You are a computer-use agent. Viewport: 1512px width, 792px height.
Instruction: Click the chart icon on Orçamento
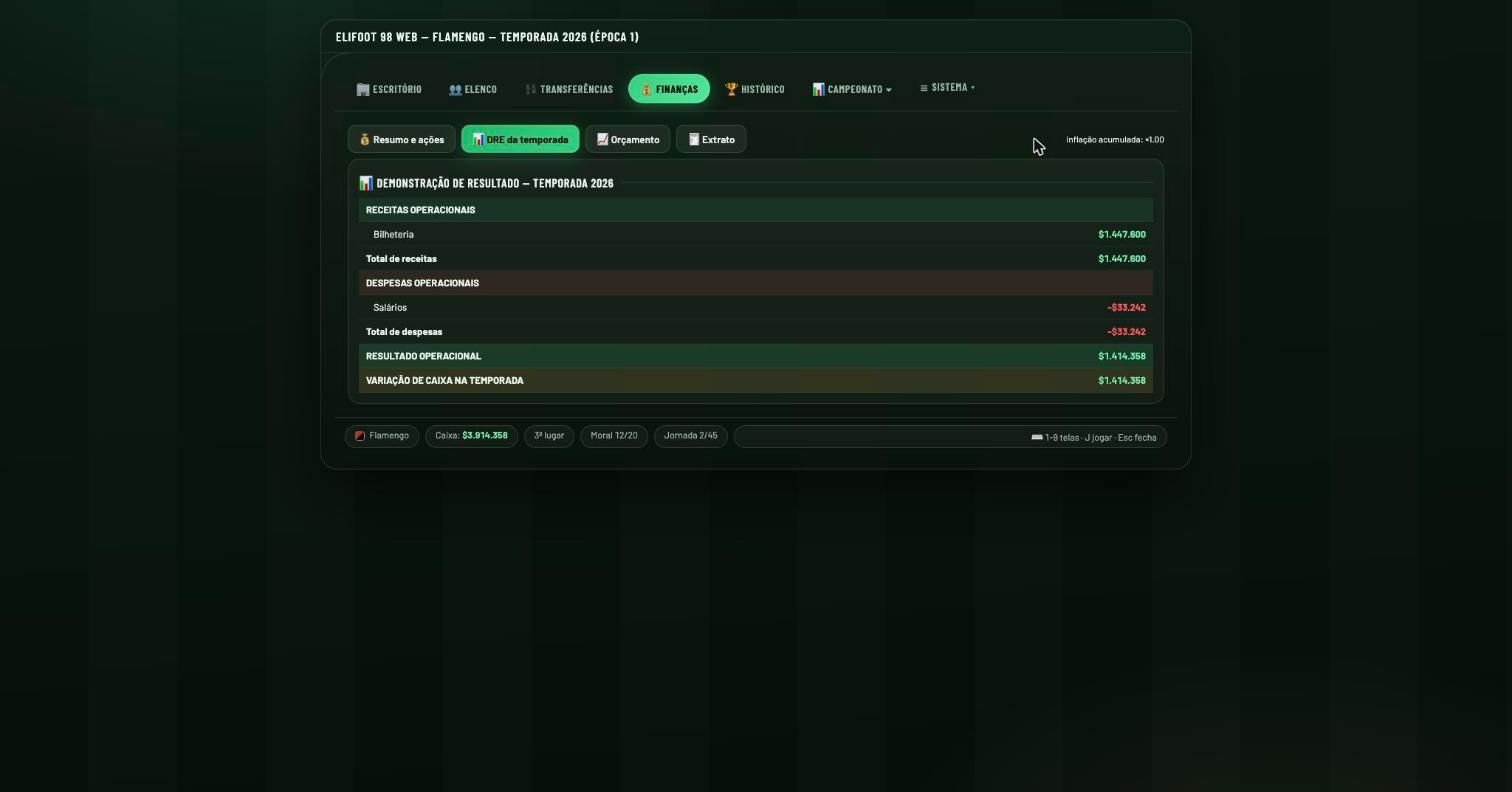click(602, 139)
